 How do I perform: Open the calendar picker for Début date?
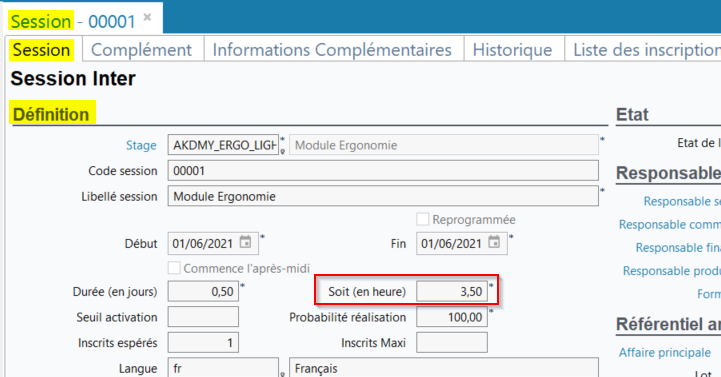pyautogui.click(x=246, y=242)
